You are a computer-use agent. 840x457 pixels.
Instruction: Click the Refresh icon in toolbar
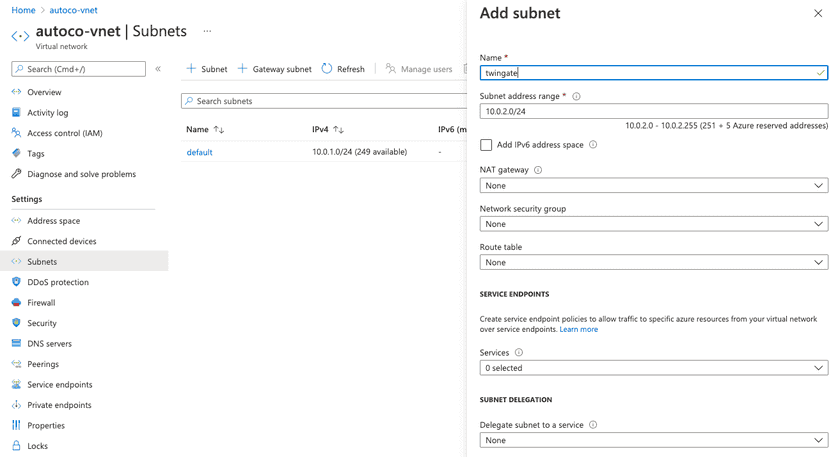(x=327, y=69)
